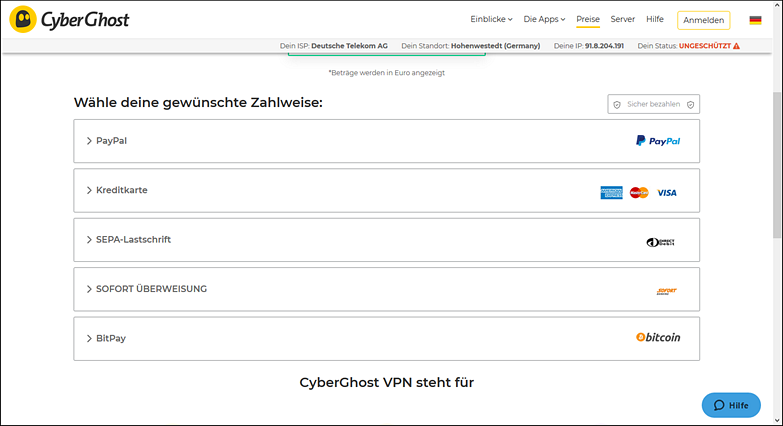783x426 pixels.
Task: Click the page vertical scrollbar thumb
Action: [x=777, y=165]
